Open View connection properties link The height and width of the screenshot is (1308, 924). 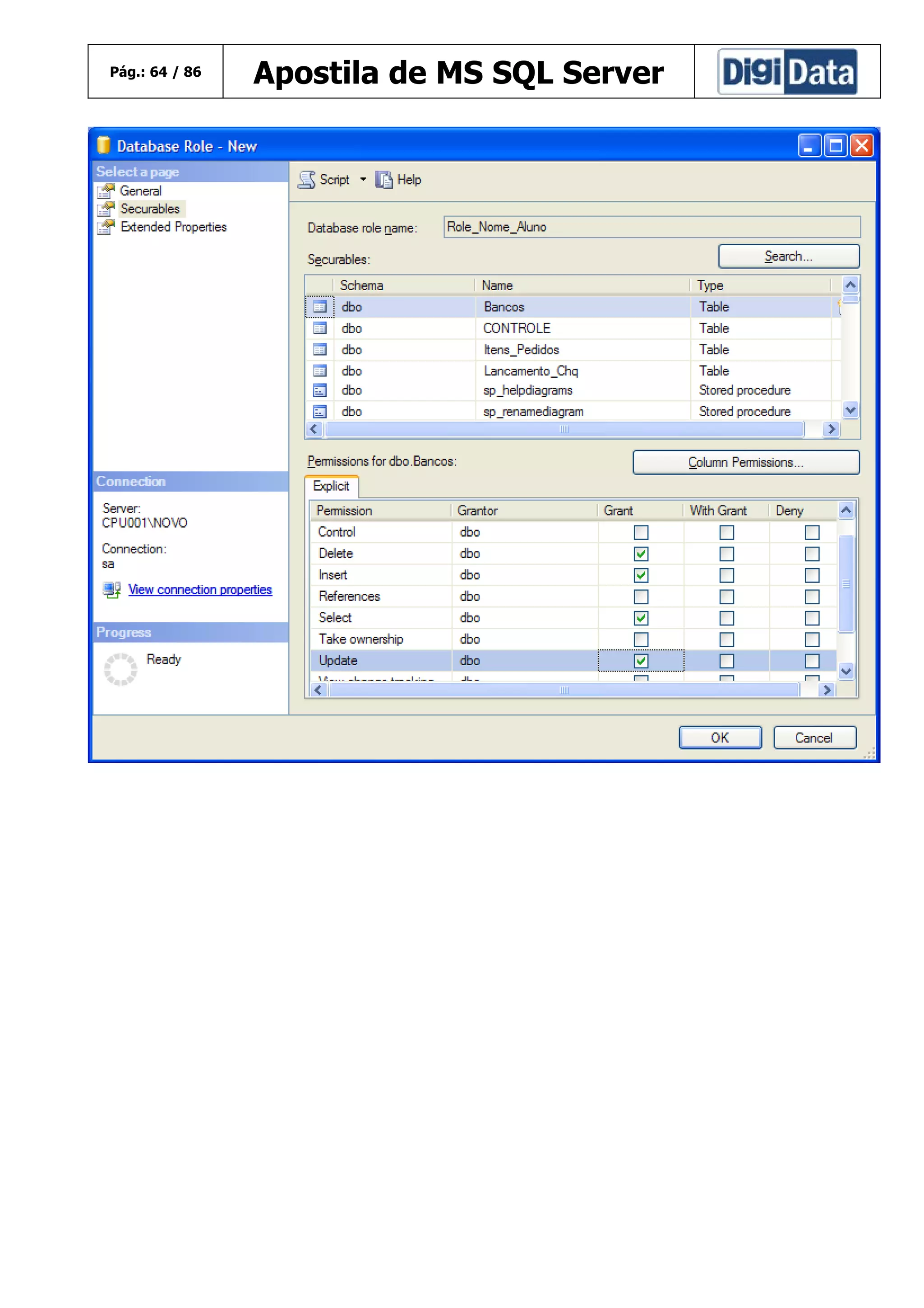click(x=200, y=589)
